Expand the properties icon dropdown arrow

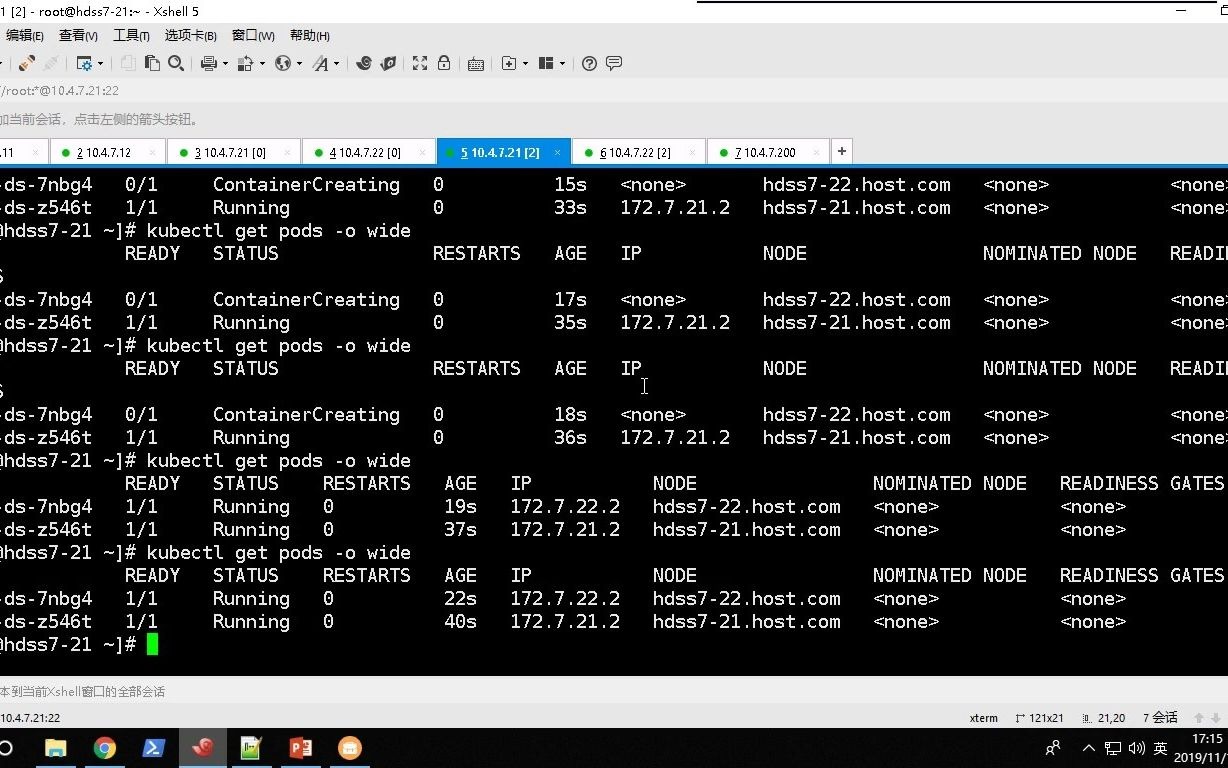[100, 64]
